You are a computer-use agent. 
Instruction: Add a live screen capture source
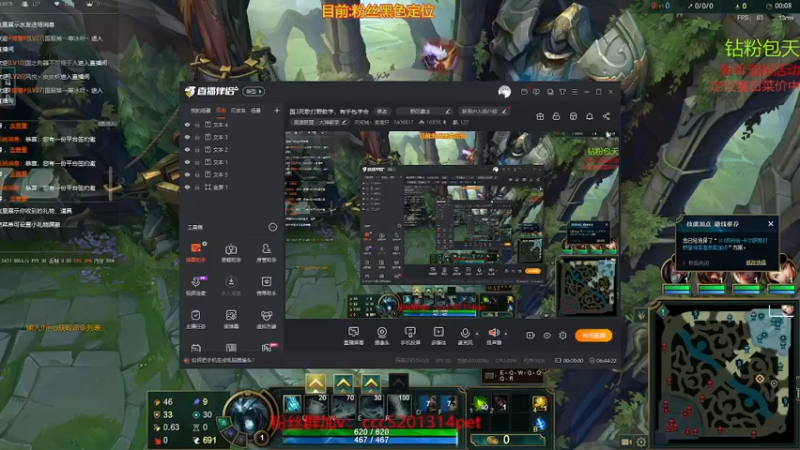[x=354, y=336]
